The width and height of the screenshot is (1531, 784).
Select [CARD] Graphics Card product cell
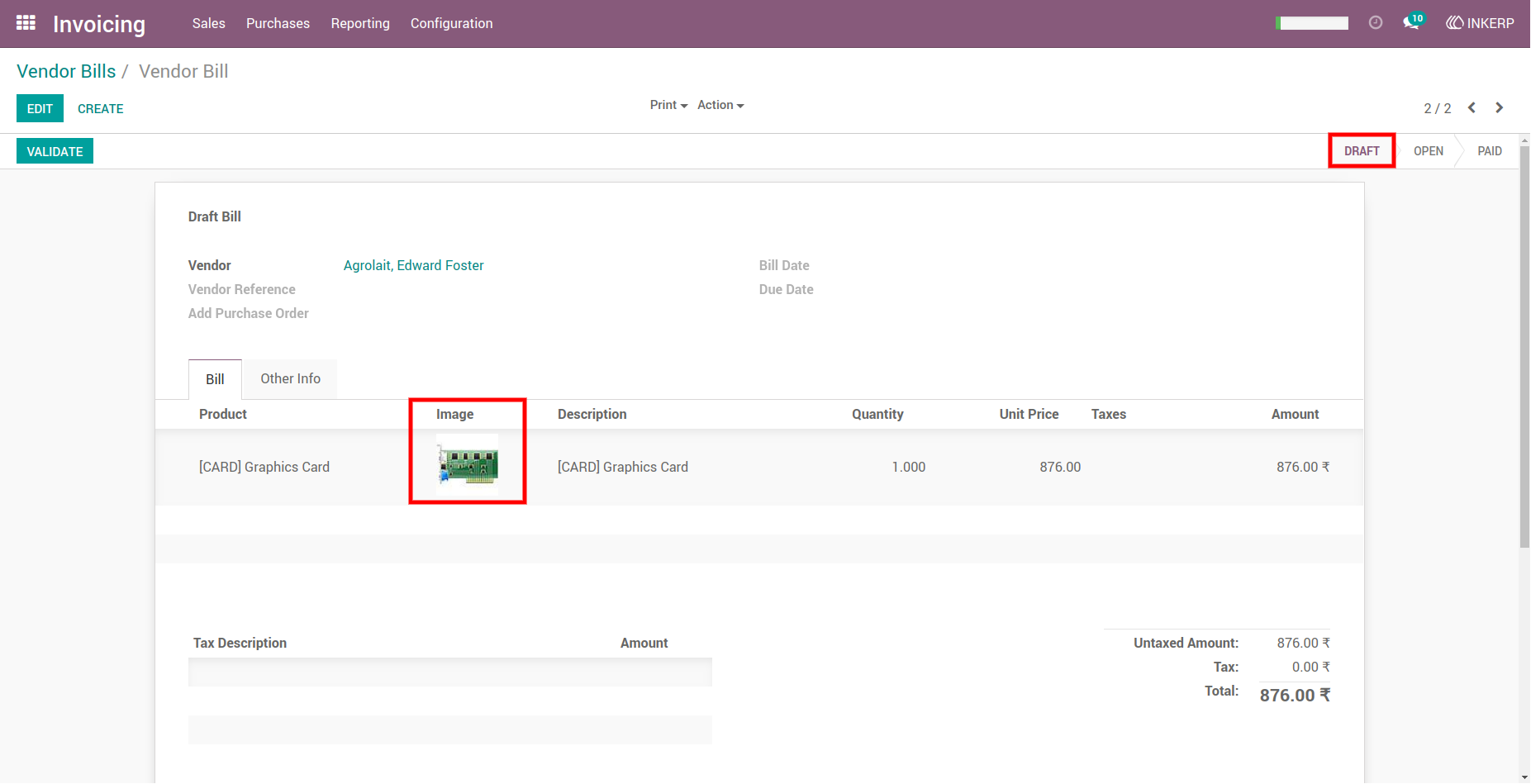[264, 467]
